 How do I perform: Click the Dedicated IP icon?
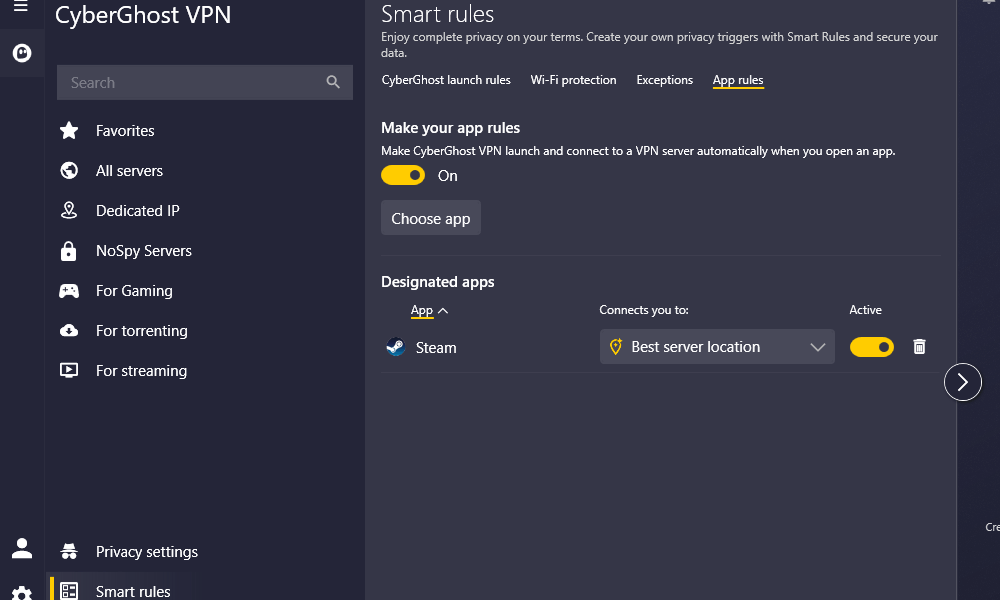(68, 210)
